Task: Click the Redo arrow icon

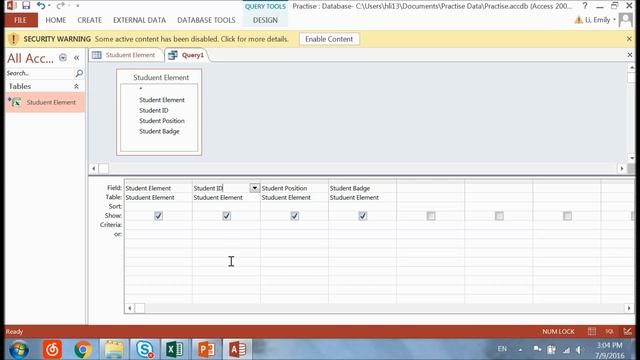Action: 60,6
